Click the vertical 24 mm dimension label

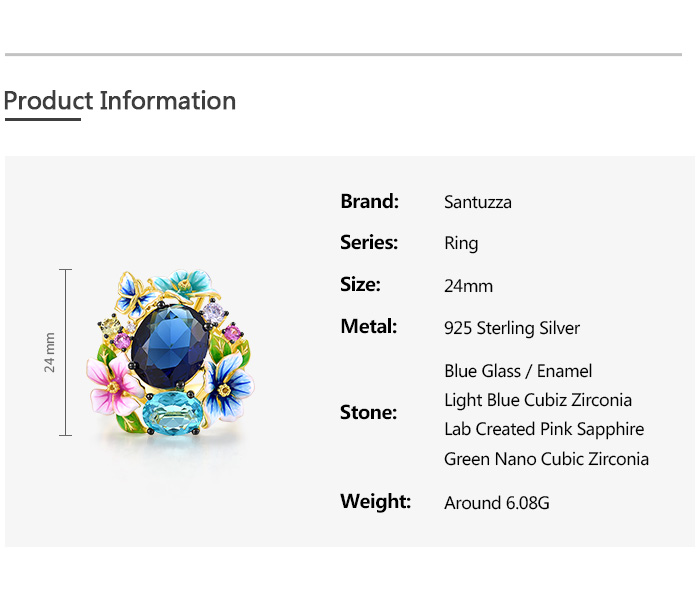(x=50, y=353)
